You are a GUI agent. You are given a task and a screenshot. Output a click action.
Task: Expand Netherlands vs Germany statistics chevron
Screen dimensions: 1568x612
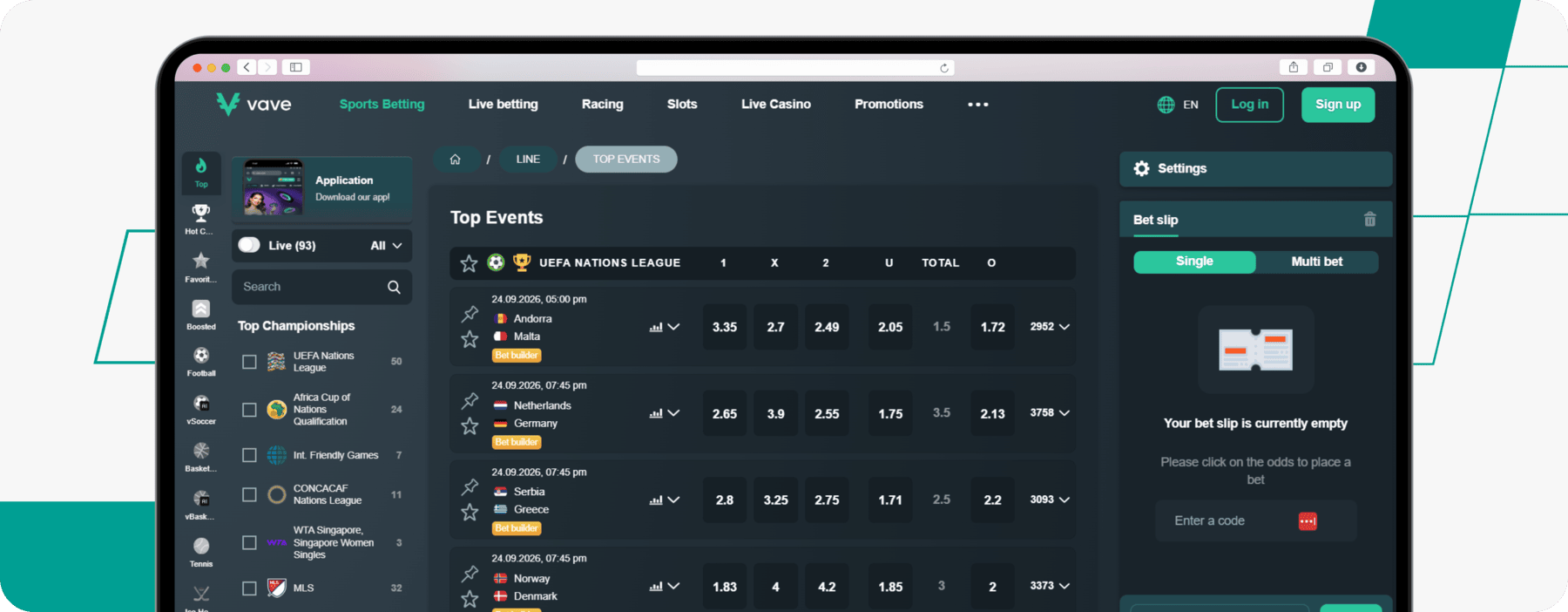pos(673,413)
